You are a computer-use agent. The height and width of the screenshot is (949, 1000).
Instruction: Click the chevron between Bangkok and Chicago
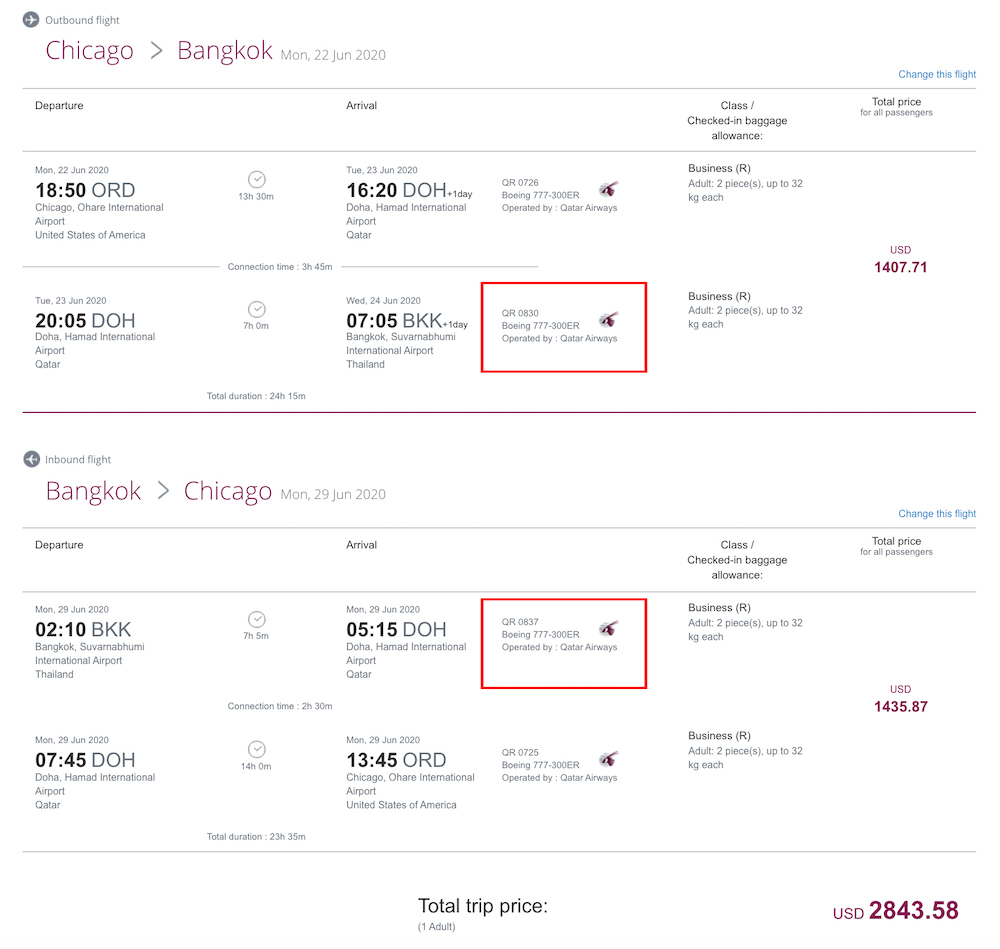pos(163,490)
